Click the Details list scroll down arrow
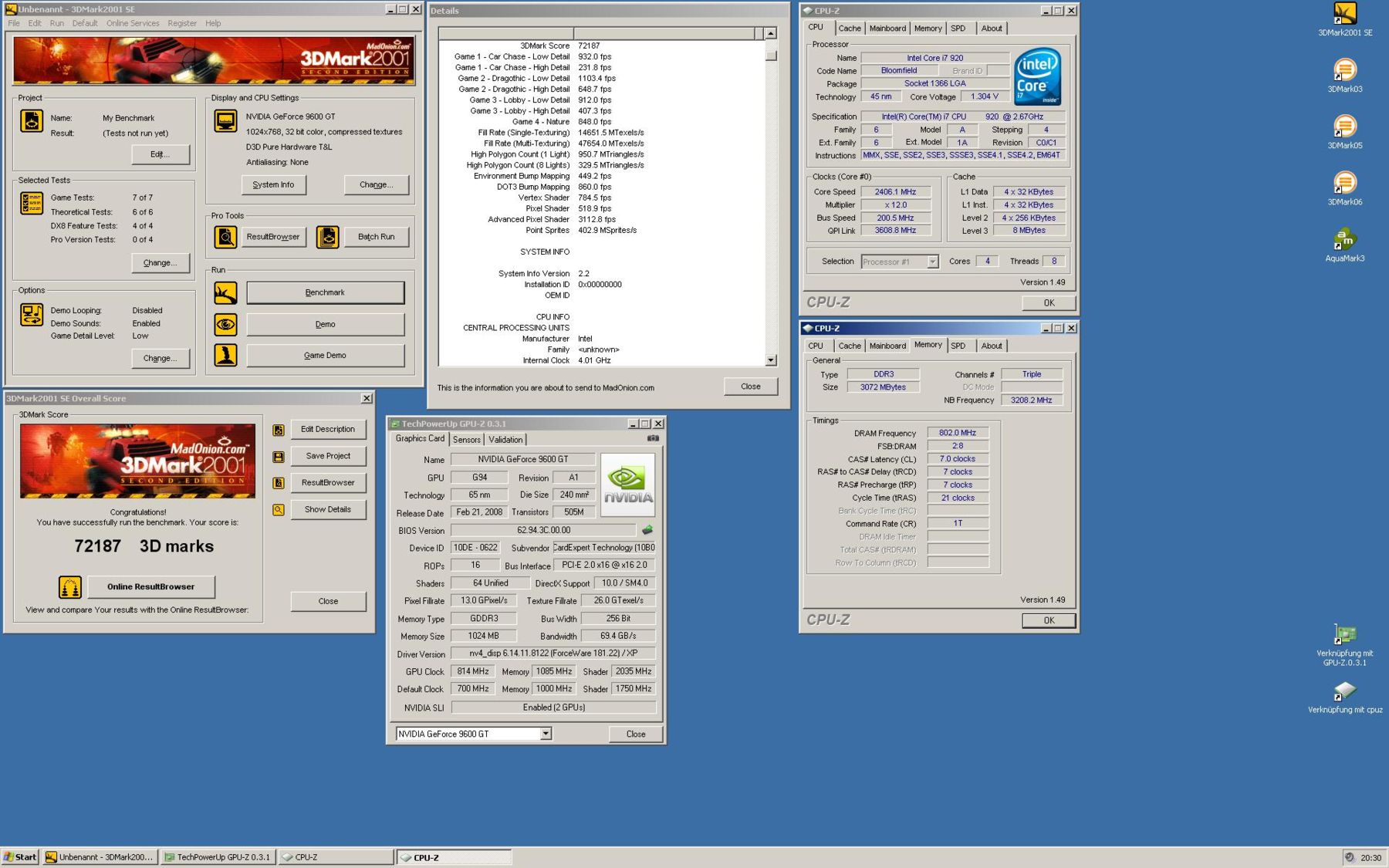The height and width of the screenshot is (868, 1389). (x=770, y=360)
